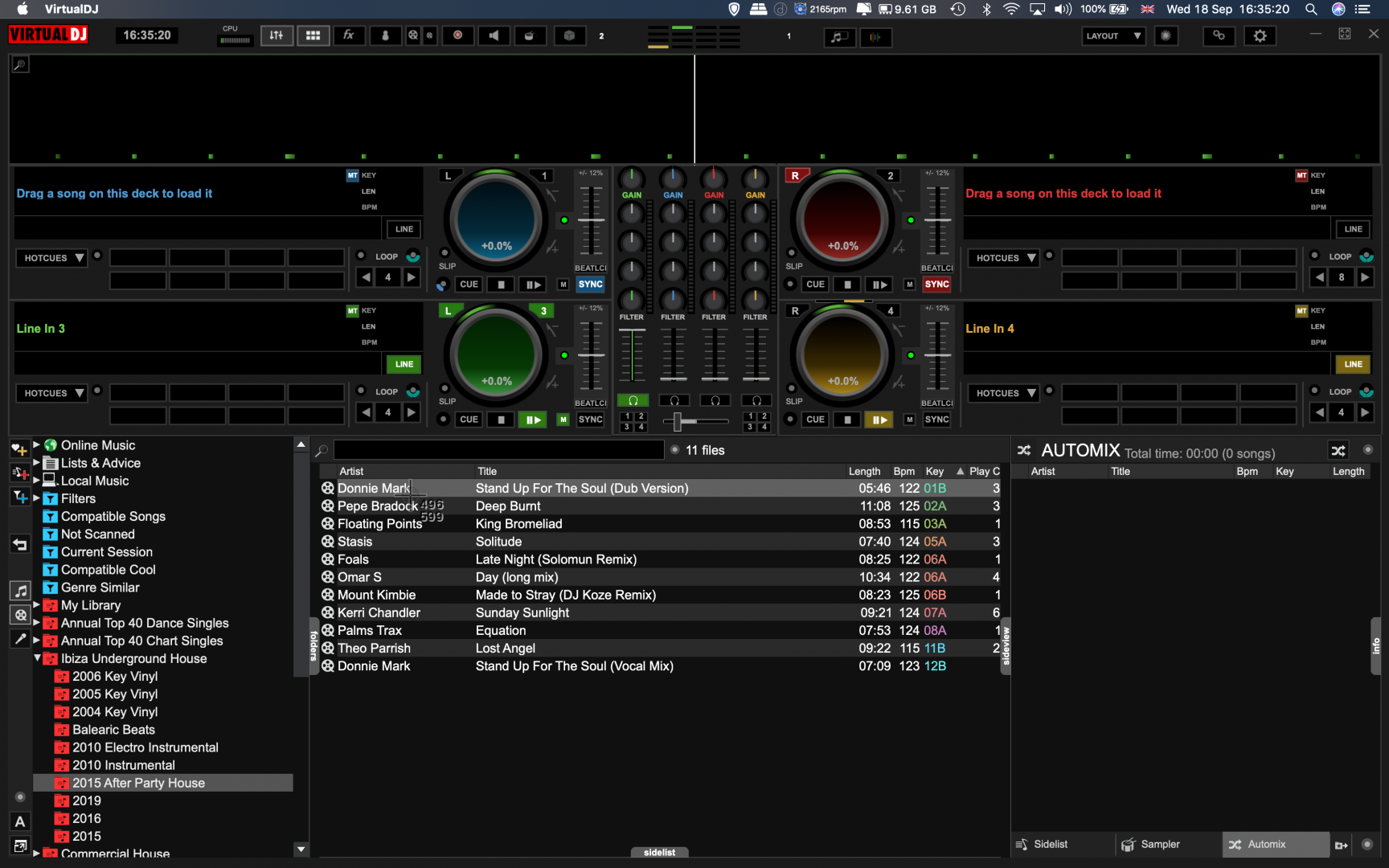Image resolution: width=1389 pixels, height=868 pixels.
Task: Open the mixer view toolbar icon
Action: [x=277, y=35]
